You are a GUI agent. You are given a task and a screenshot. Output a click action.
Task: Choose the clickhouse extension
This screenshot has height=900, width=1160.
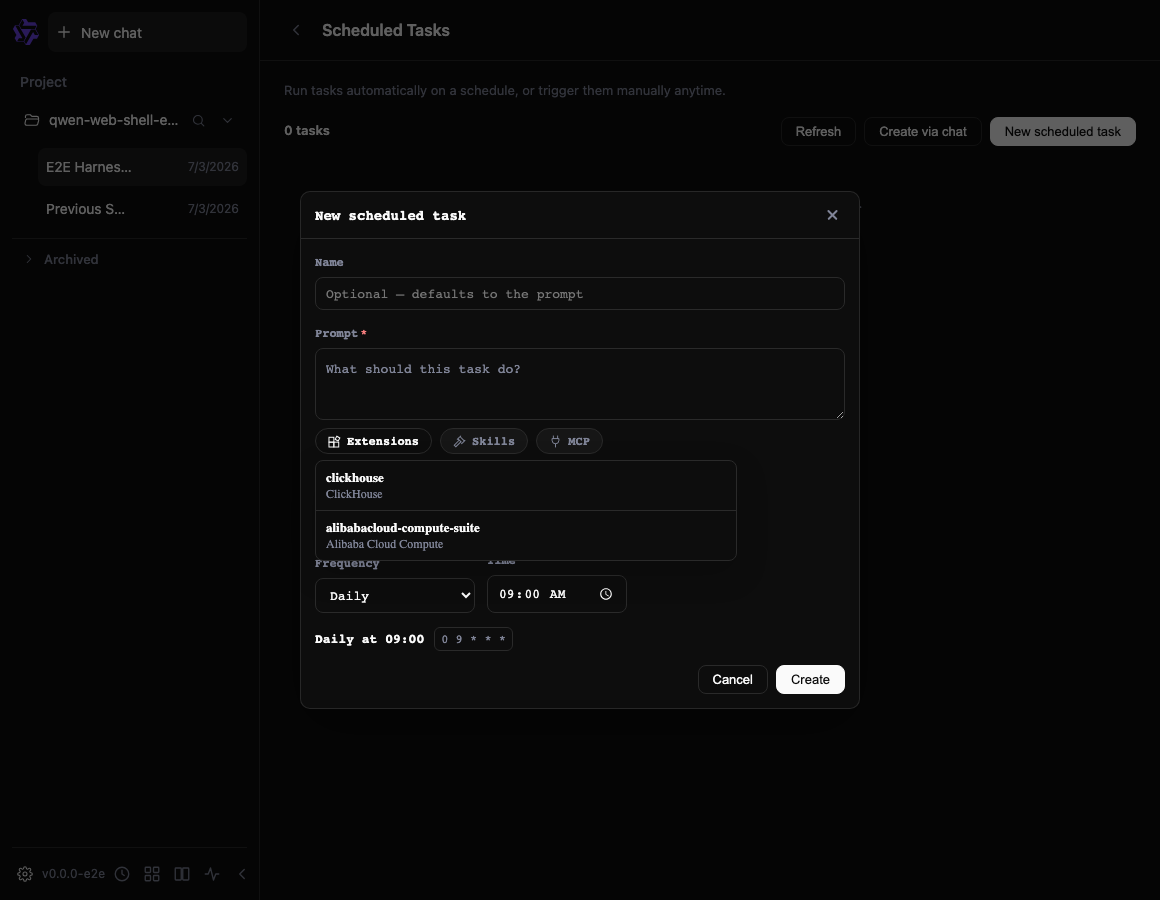point(525,486)
